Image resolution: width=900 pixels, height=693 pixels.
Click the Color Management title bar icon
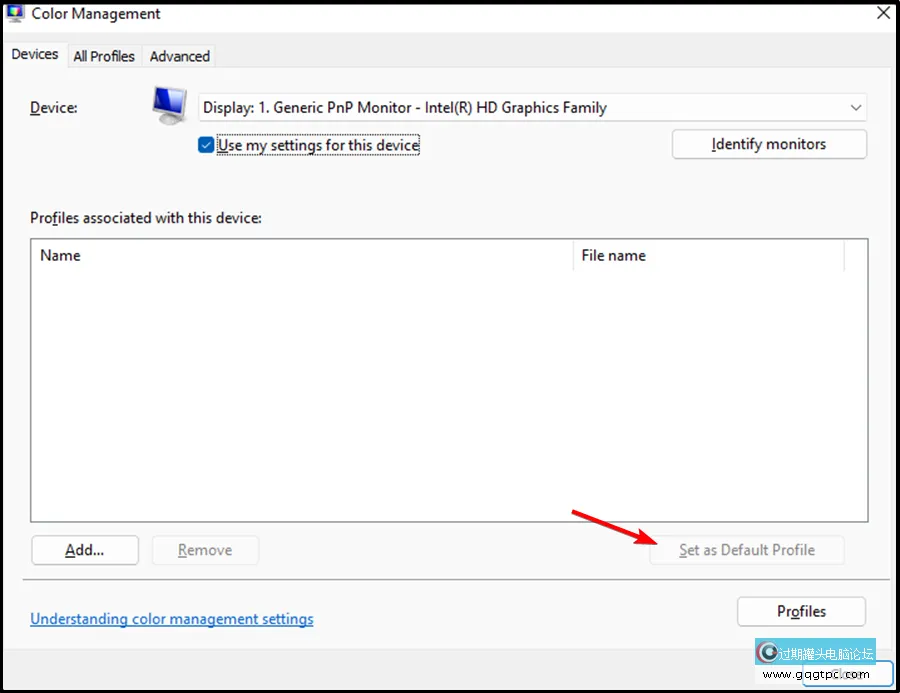coord(15,13)
